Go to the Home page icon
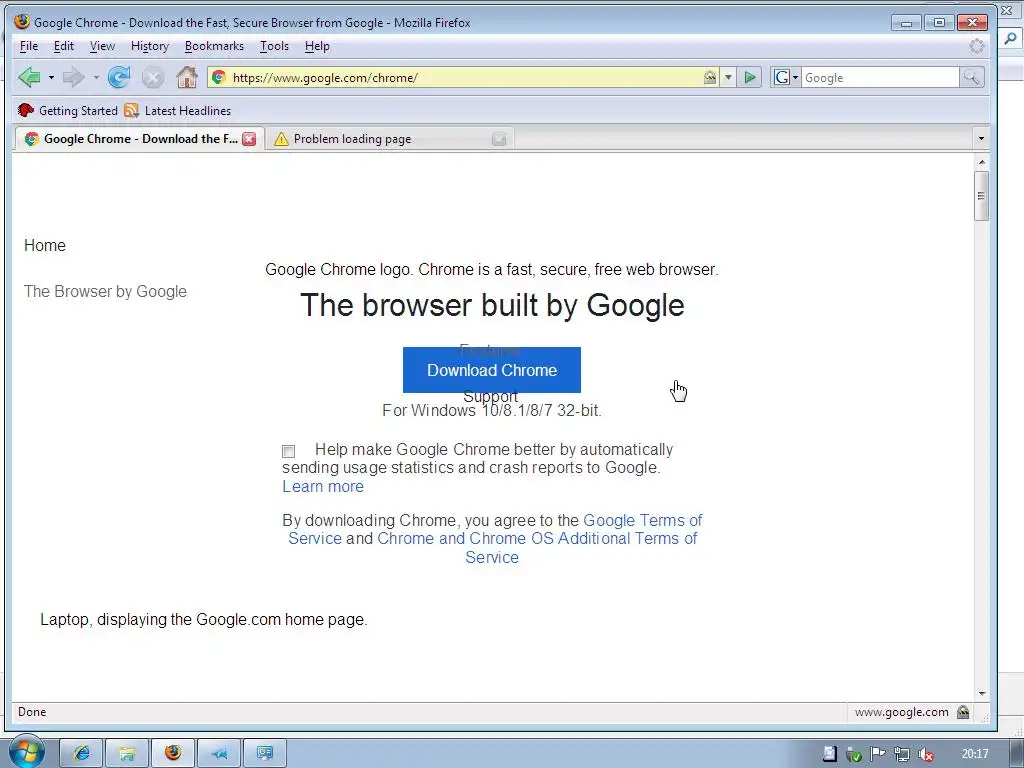 [x=187, y=78]
